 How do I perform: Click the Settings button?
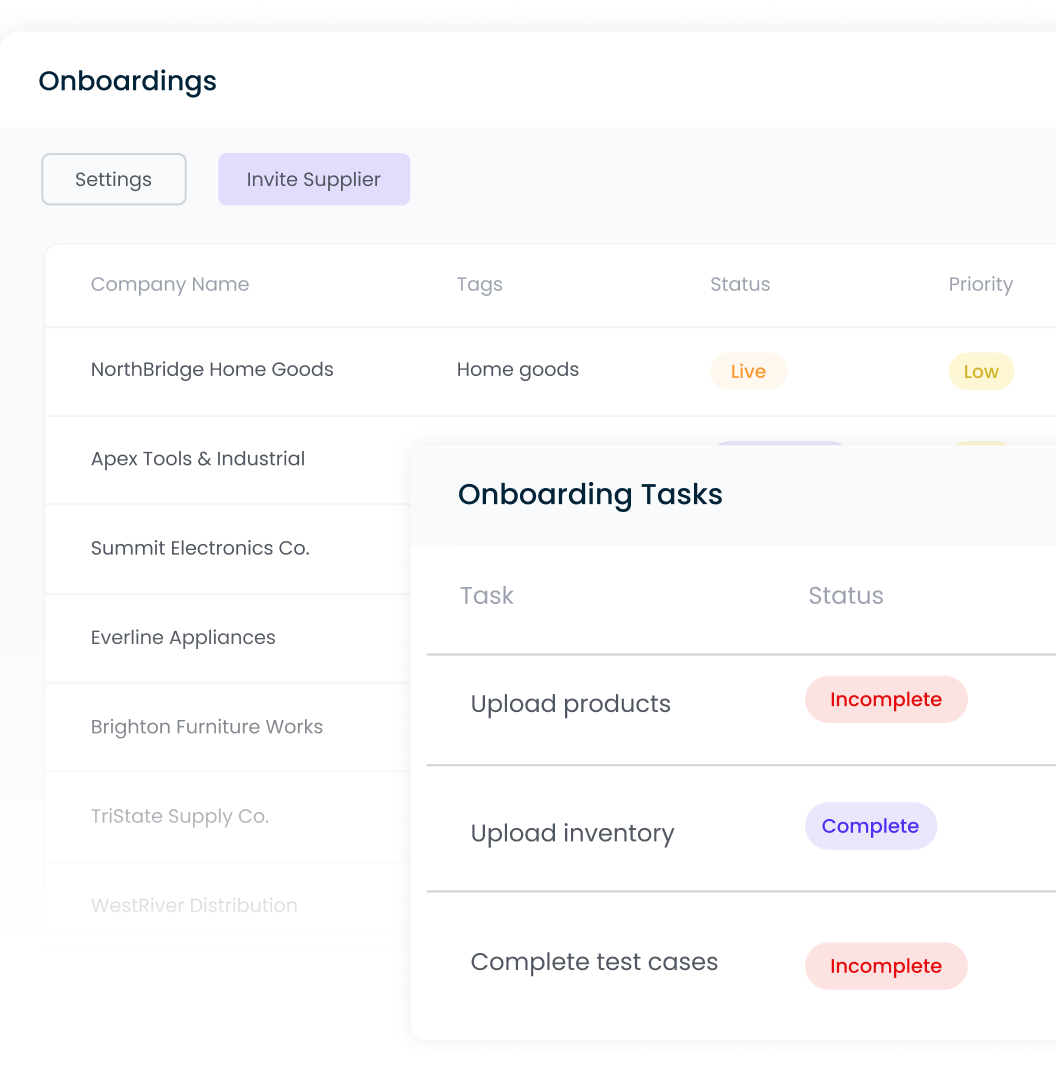click(113, 179)
